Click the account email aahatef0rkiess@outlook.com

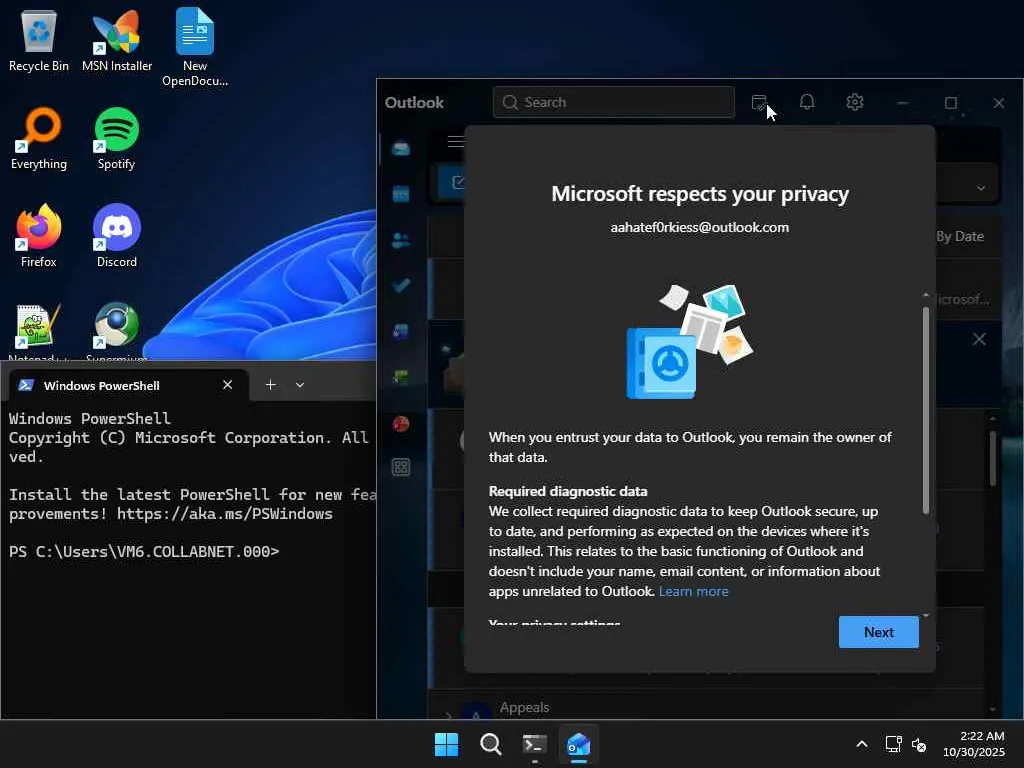coord(699,227)
